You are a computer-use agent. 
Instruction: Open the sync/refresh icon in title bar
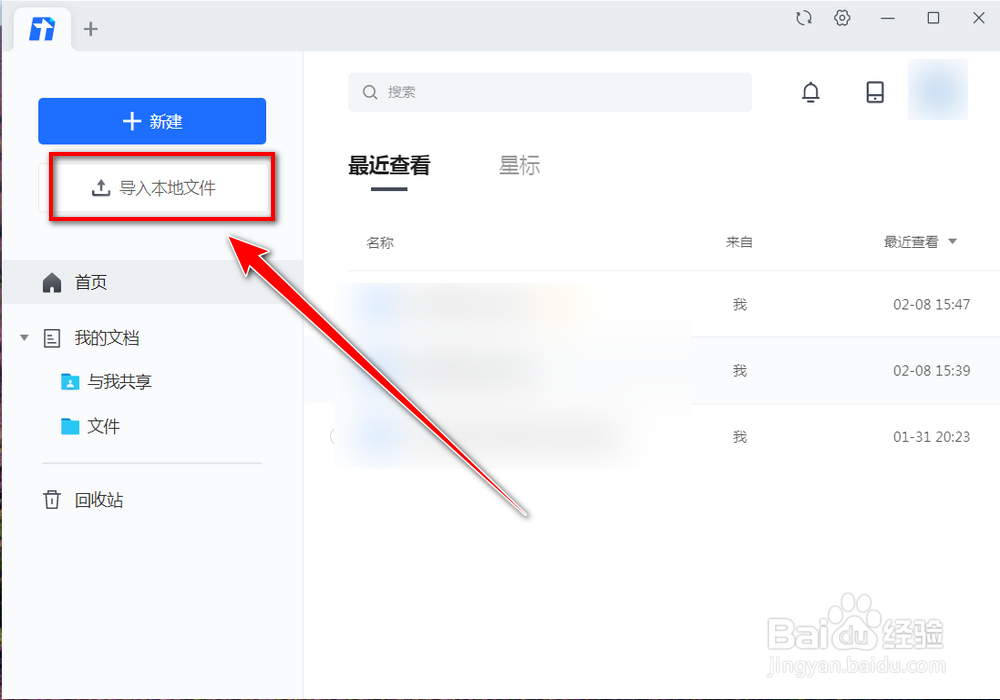pyautogui.click(x=804, y=17)
